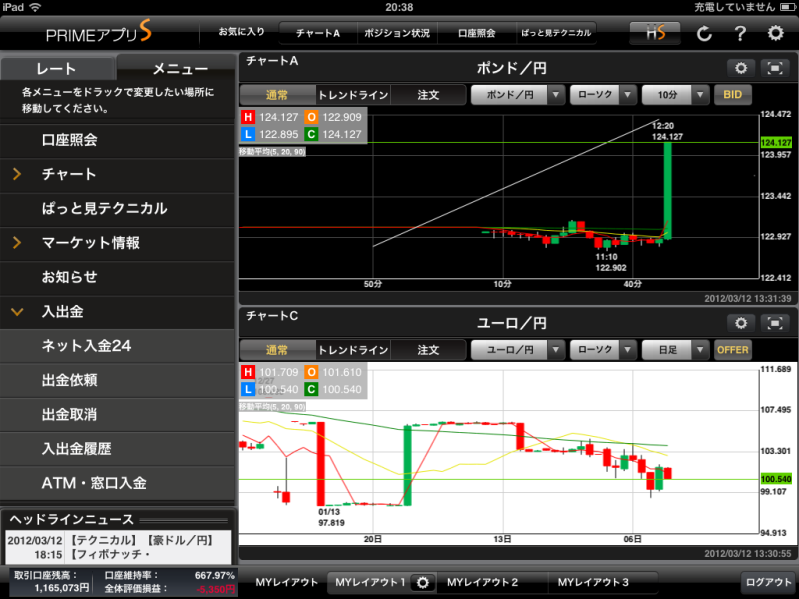This screenshot has height=599, width=799.
Task: Select 注文 mode in Chart C
Action: pyautogui.click(x=428, y=350)
